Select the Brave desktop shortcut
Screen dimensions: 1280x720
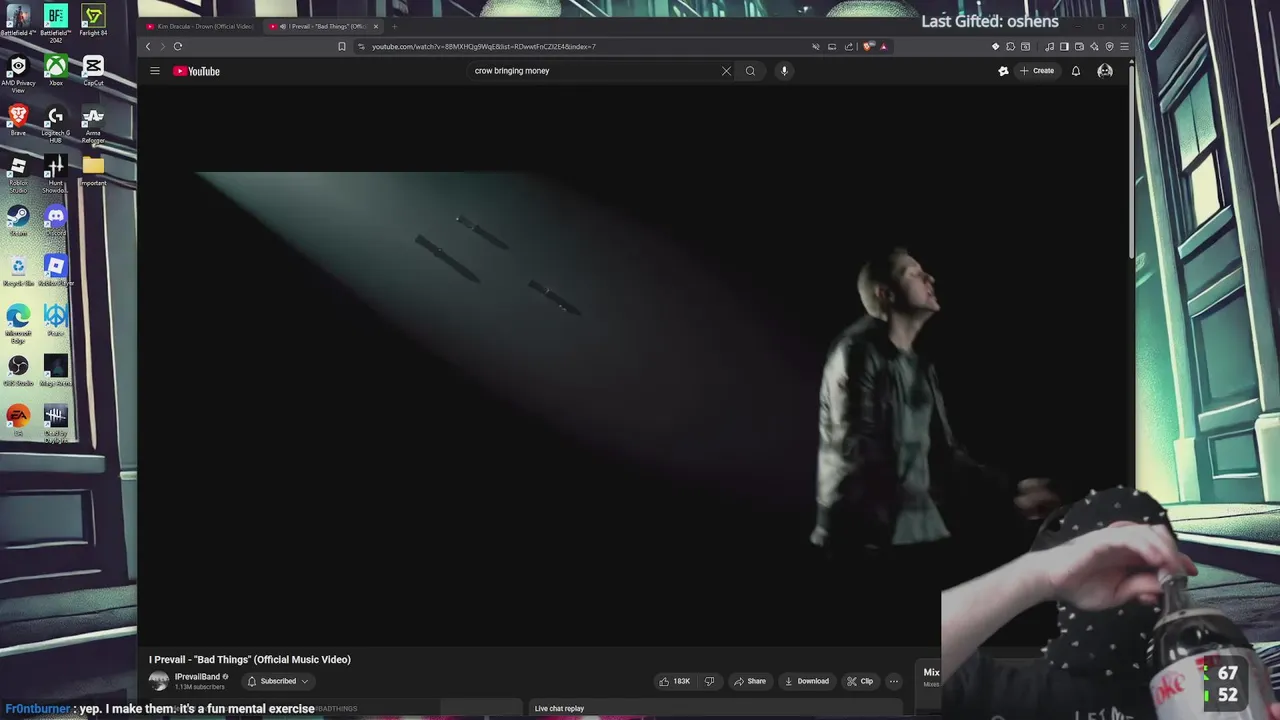click(x=18, y=121)
